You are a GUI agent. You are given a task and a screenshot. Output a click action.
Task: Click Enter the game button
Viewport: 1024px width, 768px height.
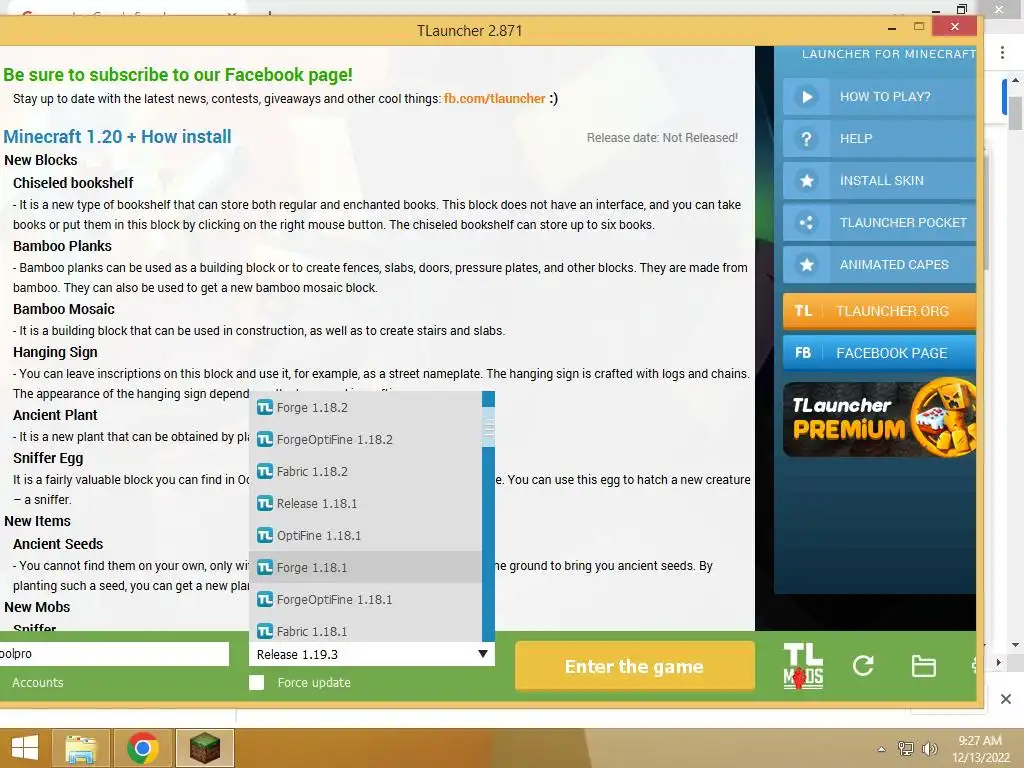tap(635, 666)
